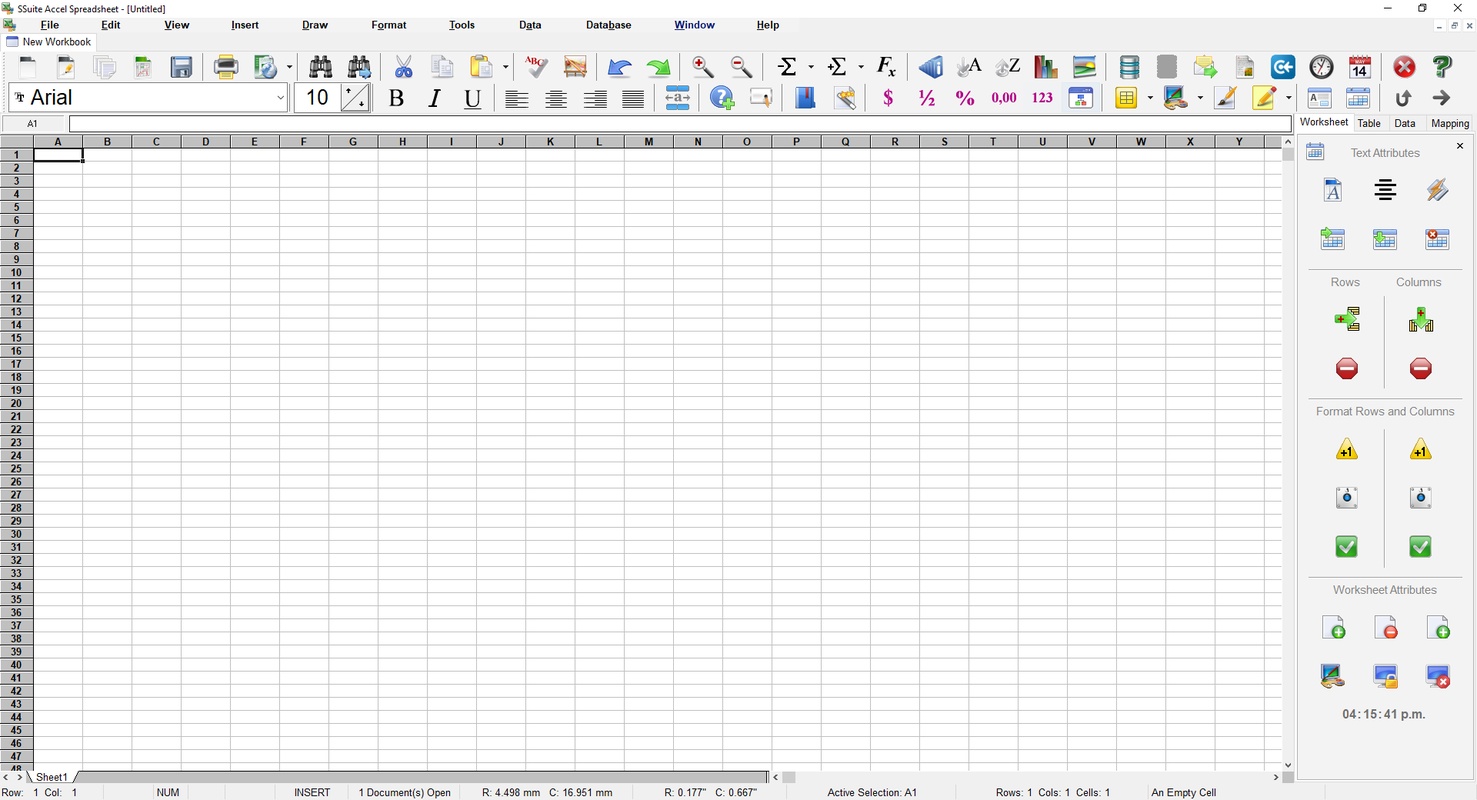Click the clock icon in toolbar
The height and width of the screenshot is (800, 1477).
1322,67
